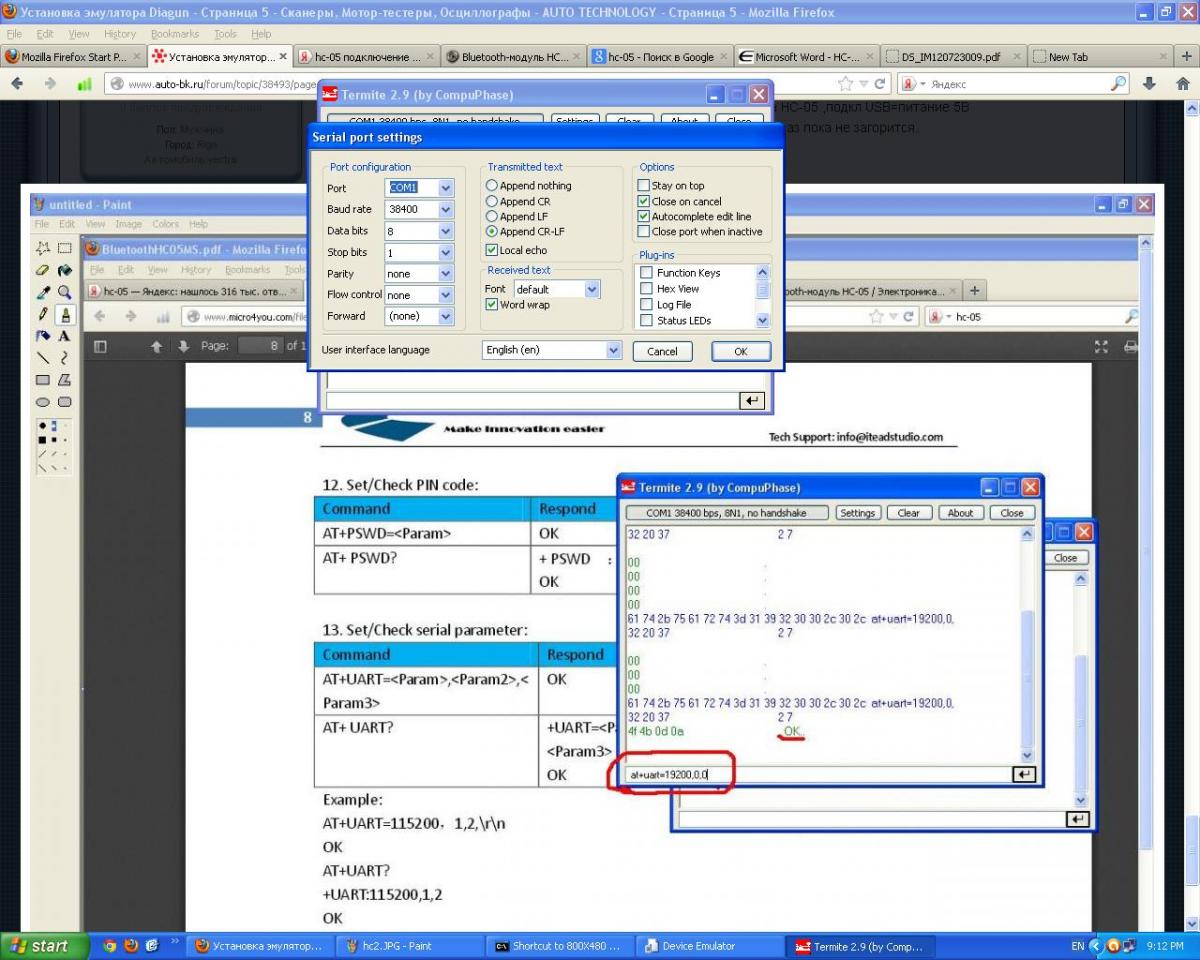Click PDF viewer next page arrow
Screen dimensions: 1200x960
click(183, 346)
